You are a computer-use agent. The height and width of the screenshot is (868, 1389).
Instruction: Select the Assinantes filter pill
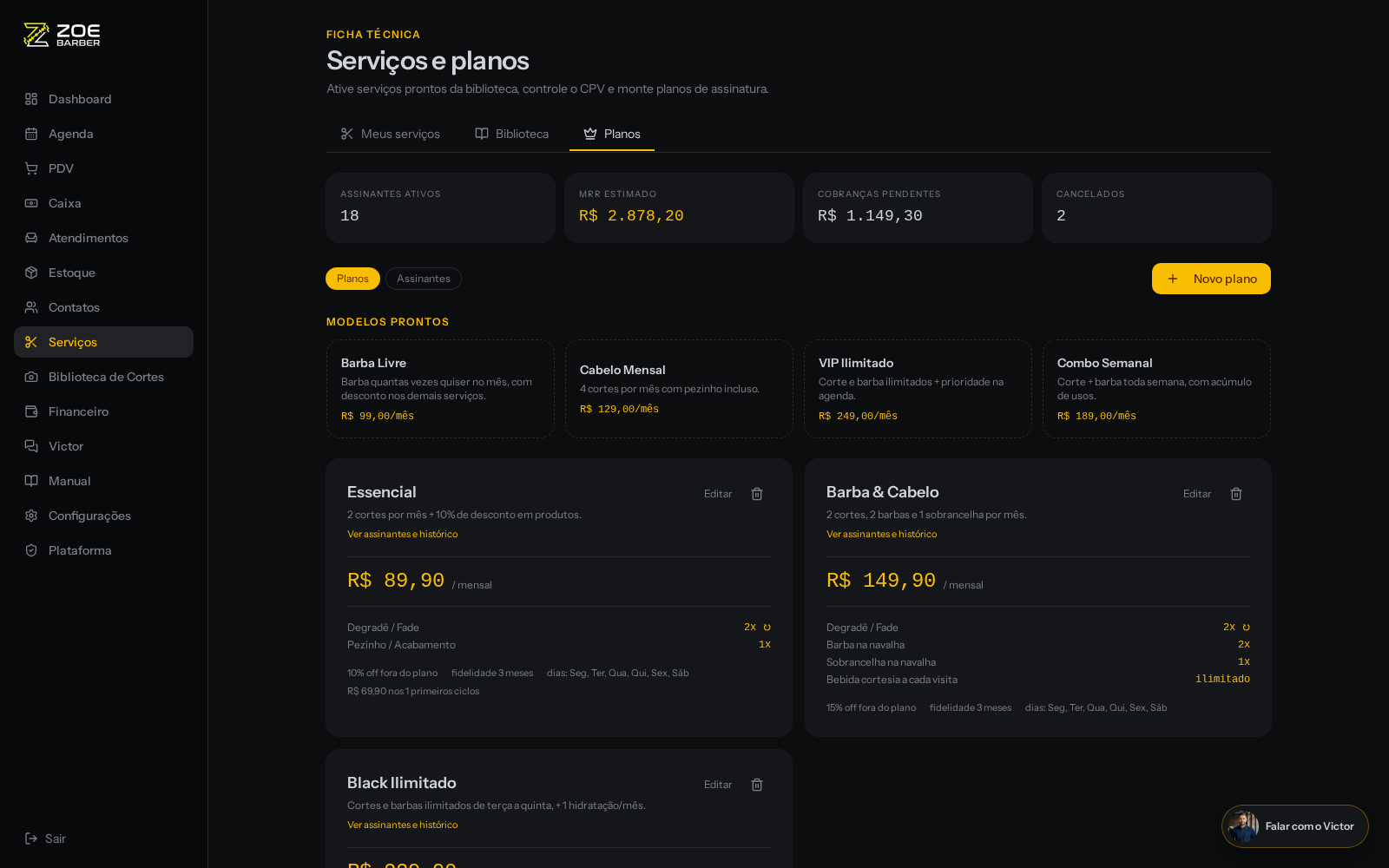pyautogui.click(x=424, y=279)
